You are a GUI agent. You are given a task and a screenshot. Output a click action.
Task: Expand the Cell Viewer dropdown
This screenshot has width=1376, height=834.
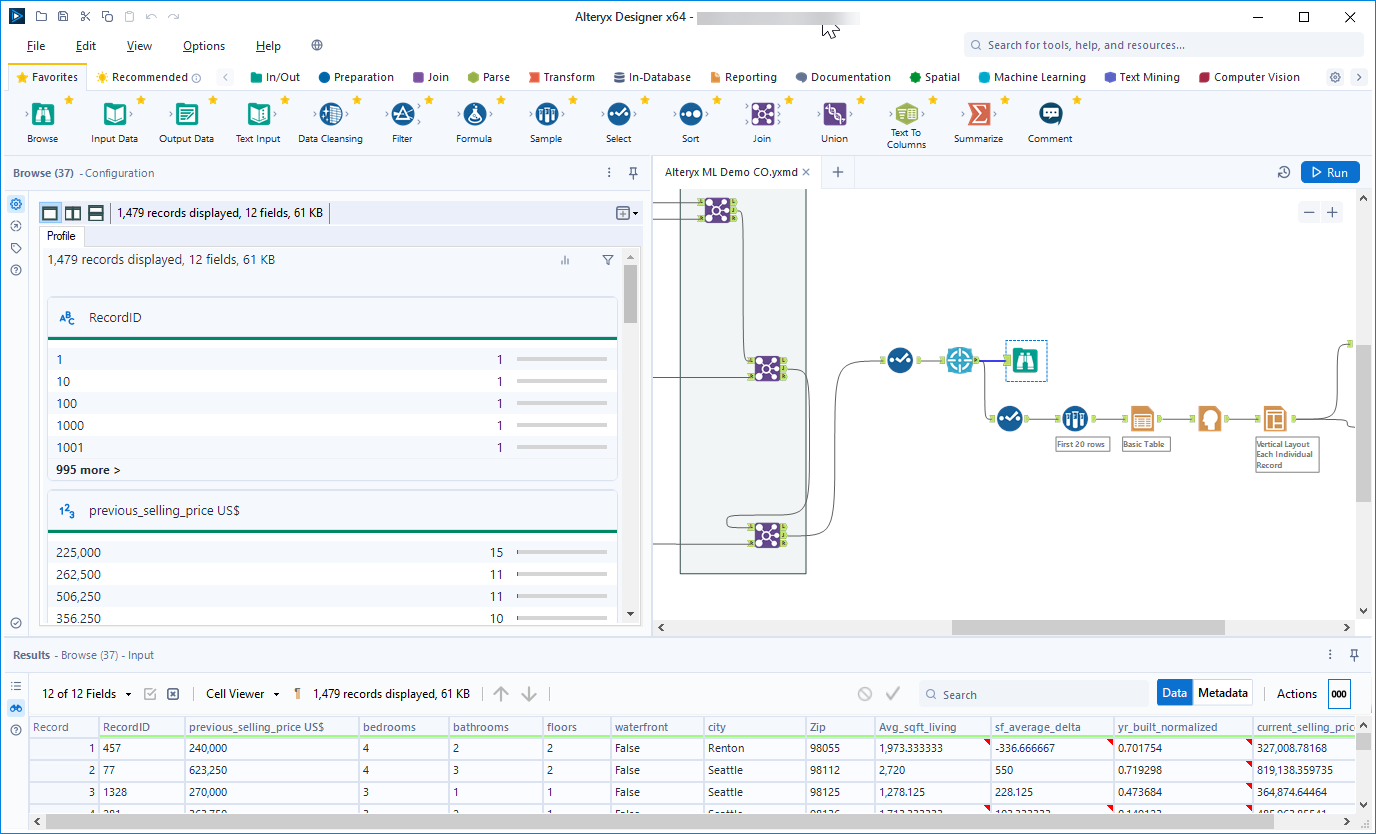pos(242,694)
